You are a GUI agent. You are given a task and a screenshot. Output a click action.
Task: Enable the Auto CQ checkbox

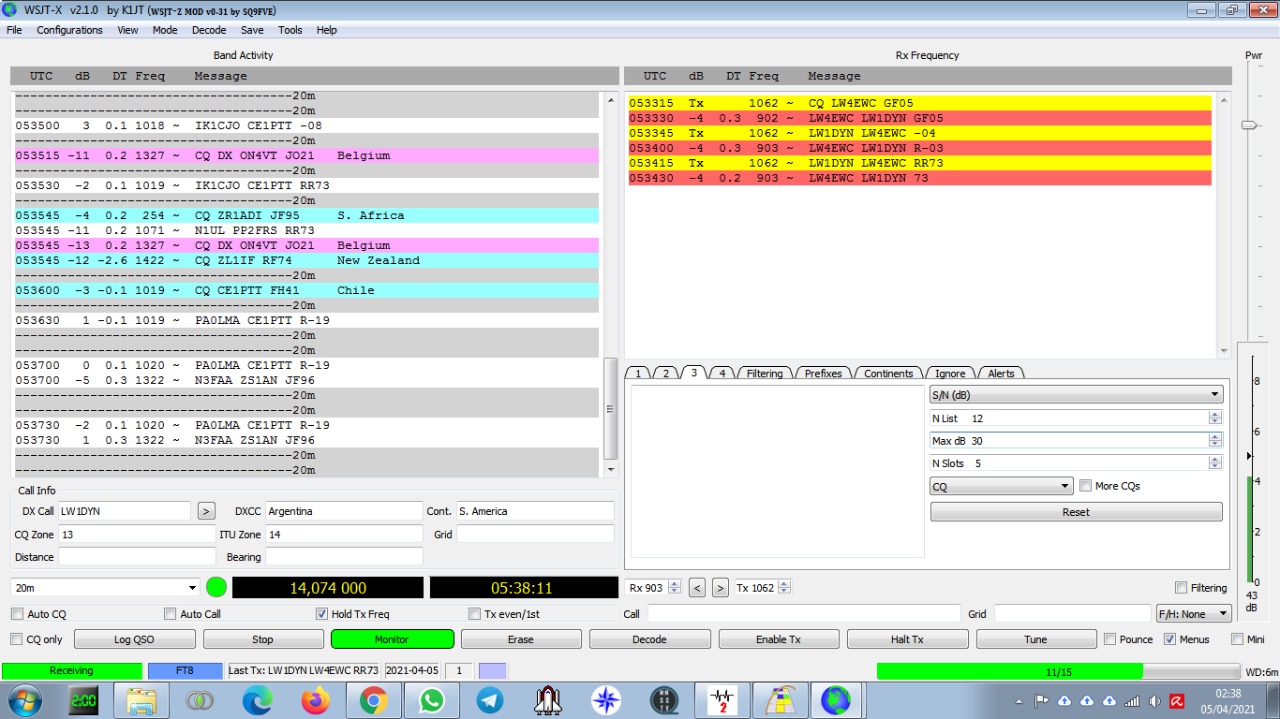pyautogui.click(x=17, y=614)
